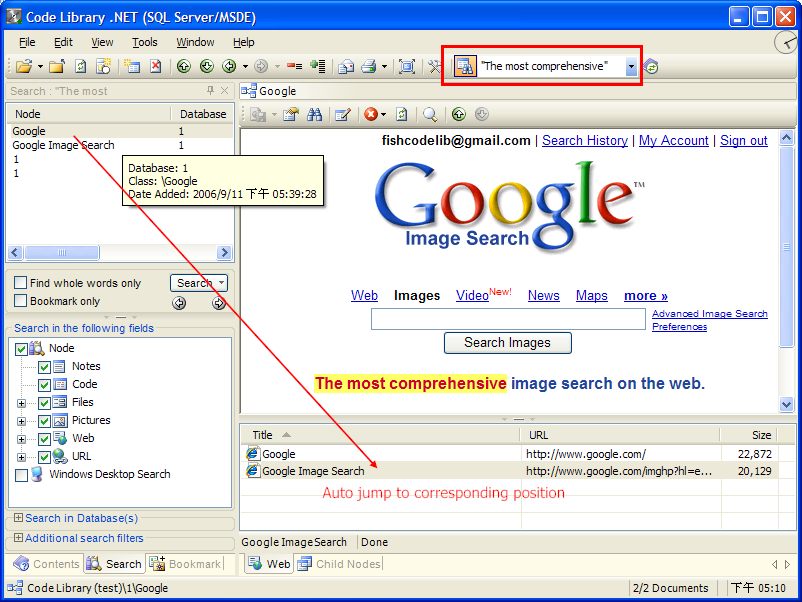
Task: Open the dropdown arrow beside the printer icon
Action: (x=384, y=66)
